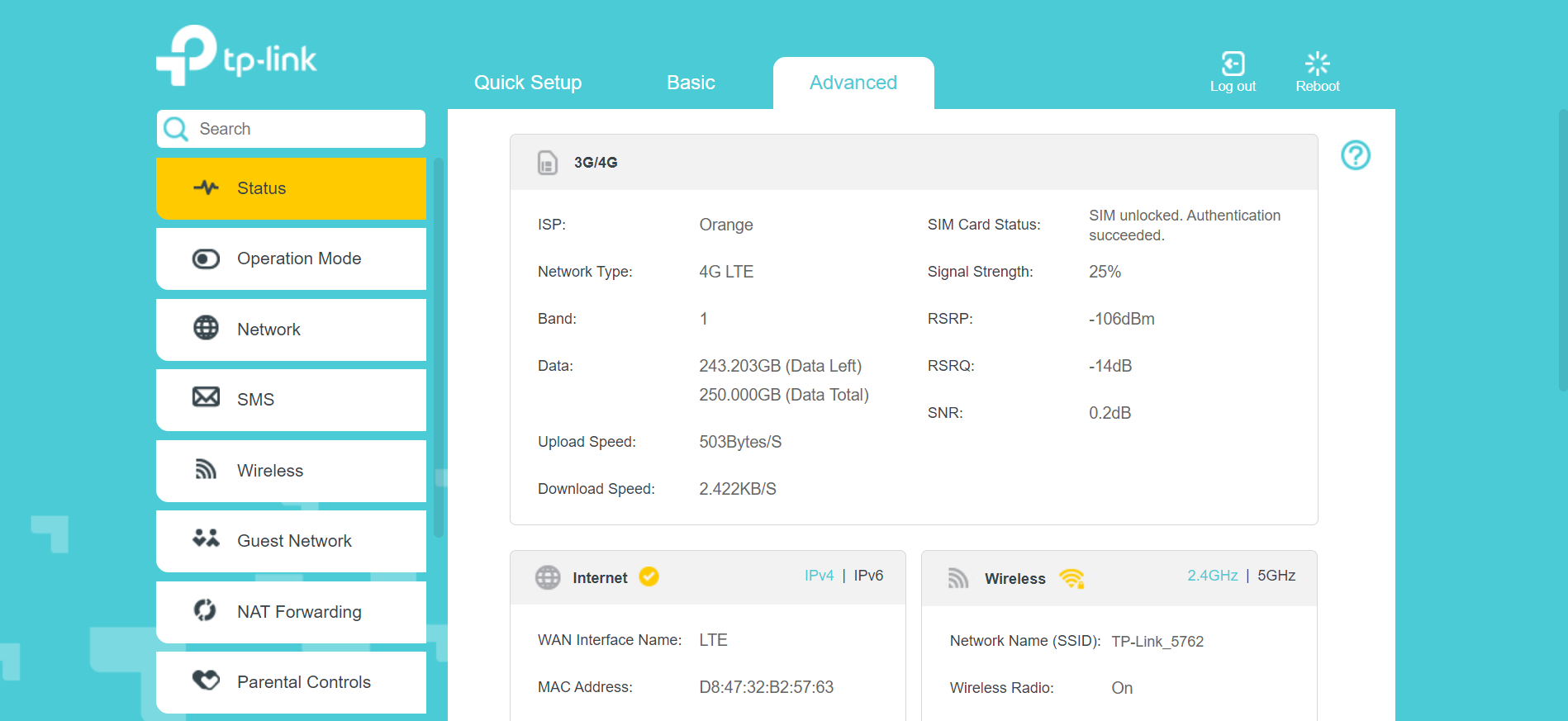Open the Status menu item

point(291,188)
